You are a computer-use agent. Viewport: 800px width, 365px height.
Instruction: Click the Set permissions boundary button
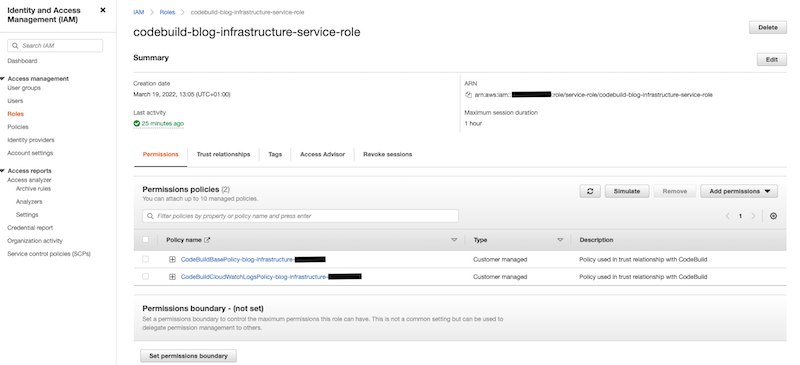(x=188, y=356)
